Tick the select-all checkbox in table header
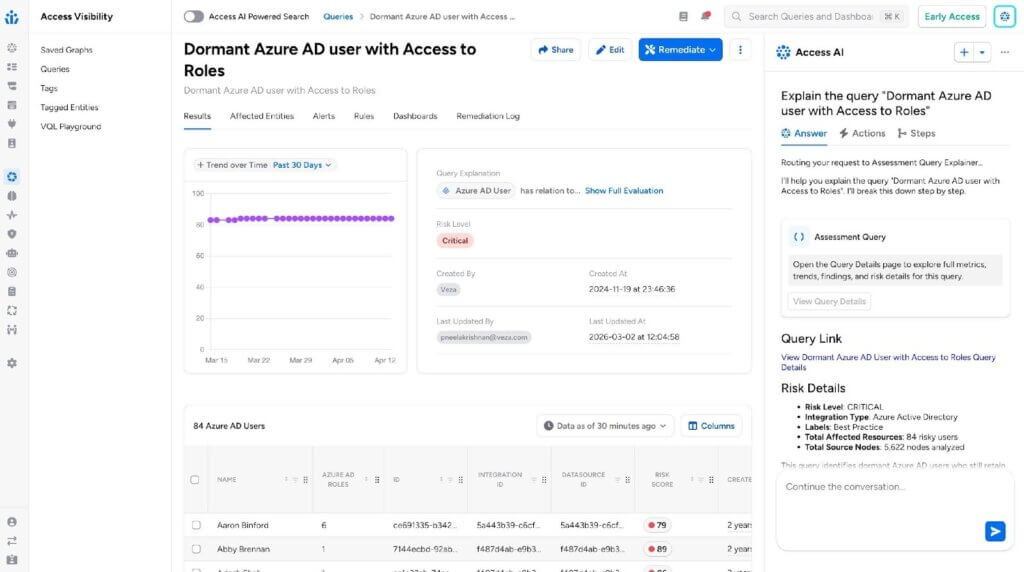This screenshot has height=572, width=1024. 195,480
